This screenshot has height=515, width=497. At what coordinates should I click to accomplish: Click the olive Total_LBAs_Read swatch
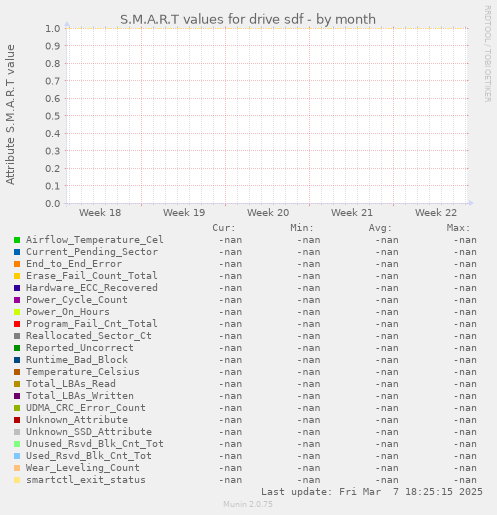point(17,384)
